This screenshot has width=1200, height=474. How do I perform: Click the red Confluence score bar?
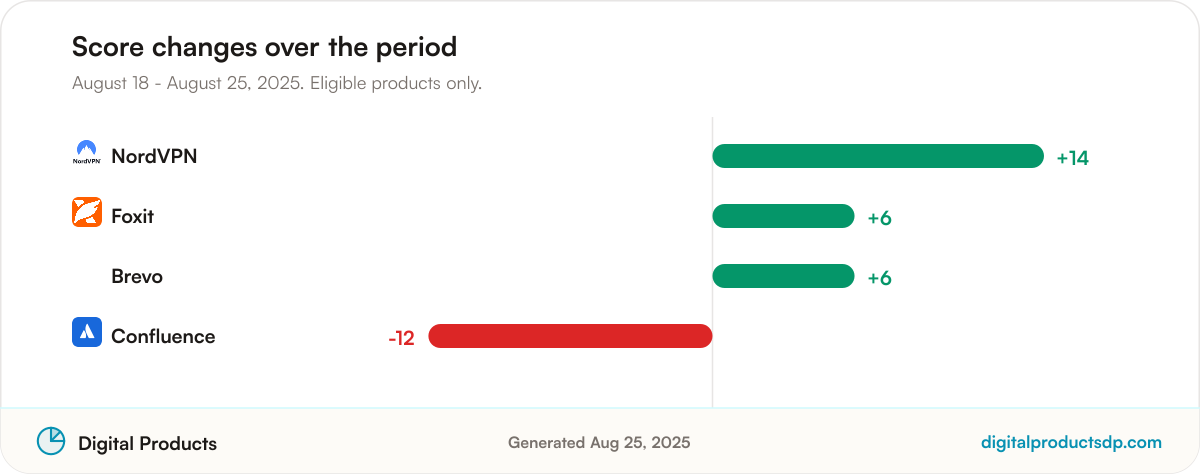[x=570, y=336]
